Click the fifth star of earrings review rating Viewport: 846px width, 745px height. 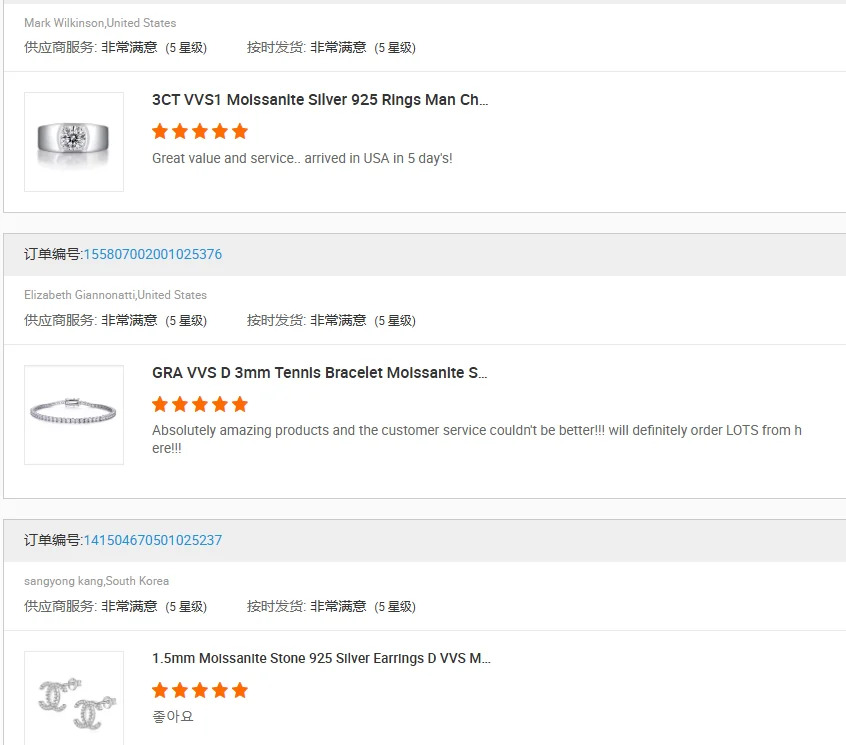coord(240,690)
